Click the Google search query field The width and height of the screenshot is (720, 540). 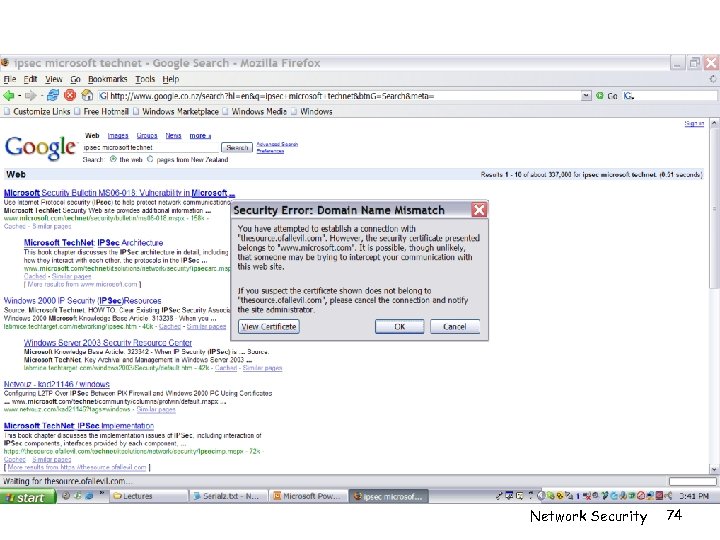pyautogui.click(x=151, y=147)
